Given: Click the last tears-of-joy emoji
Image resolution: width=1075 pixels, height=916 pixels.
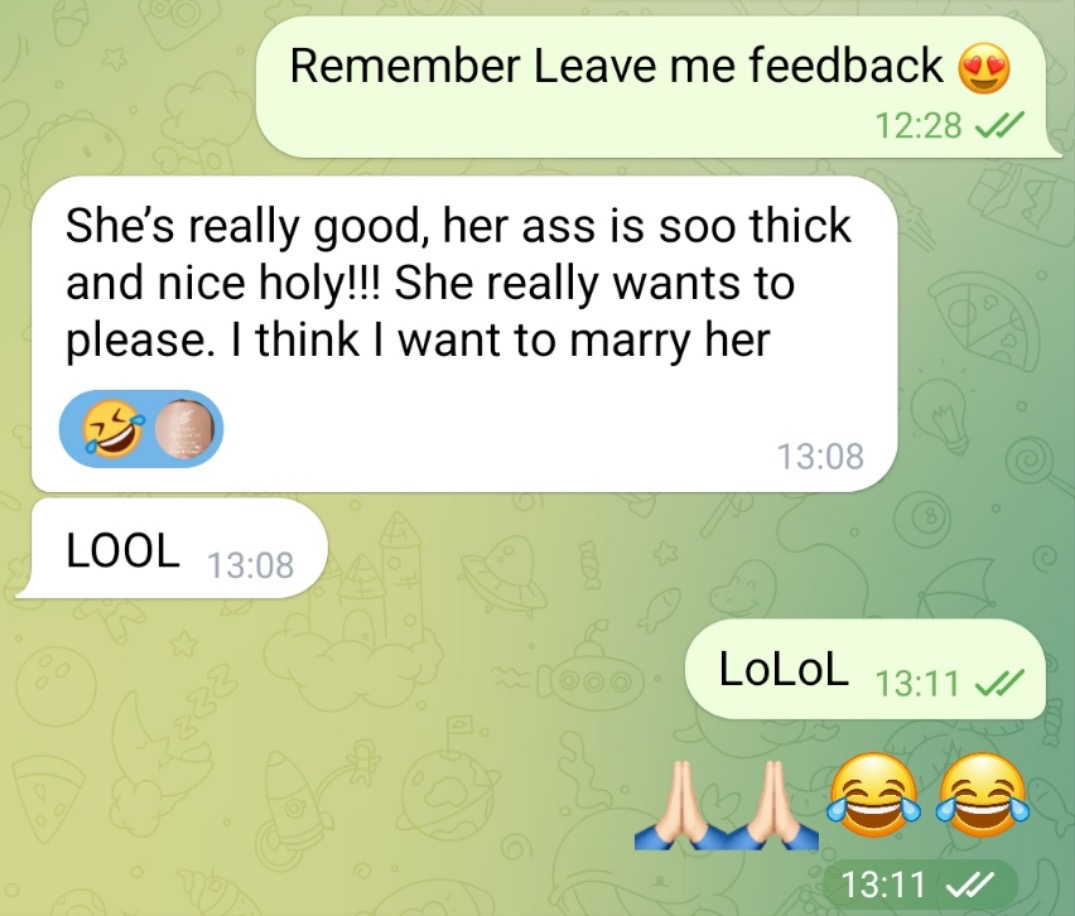Looking at the screenshot, I should pos(983,795).
